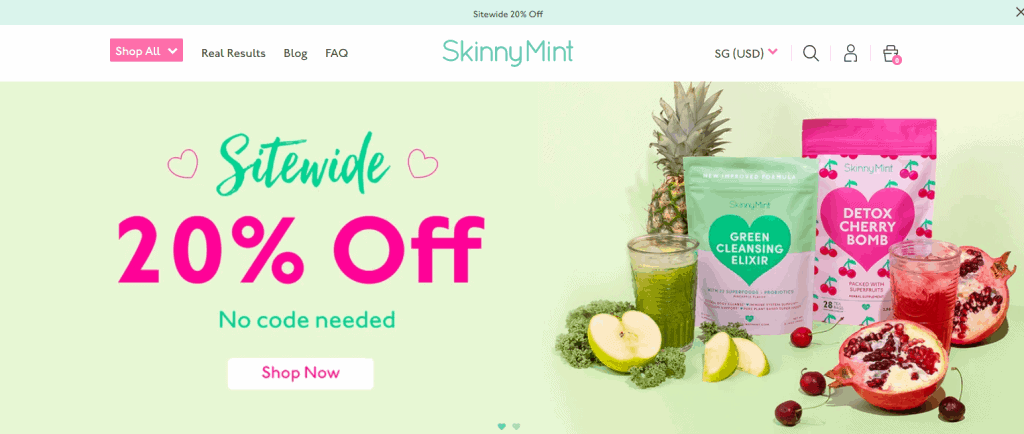Open the user account icon
This screenshot has height=434, width=1024.
click(x=850, y=53)
